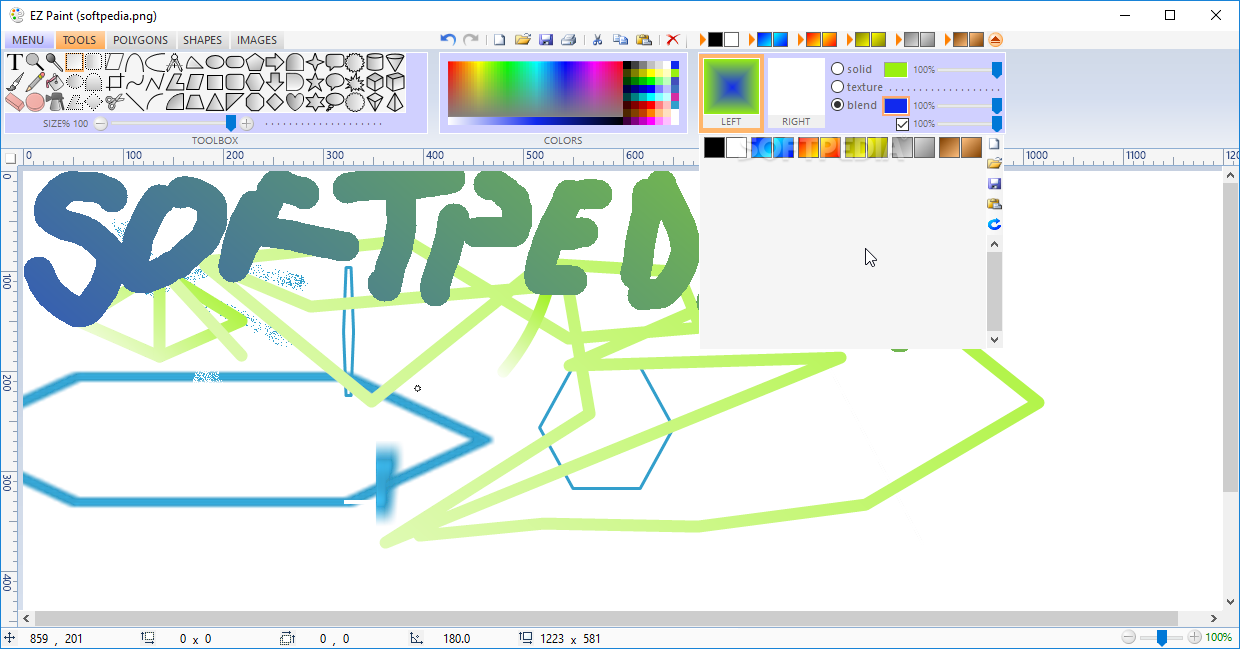Select the RIGHT color preview box
This screenshot has height=649, width=1240.
coord(796,93)
